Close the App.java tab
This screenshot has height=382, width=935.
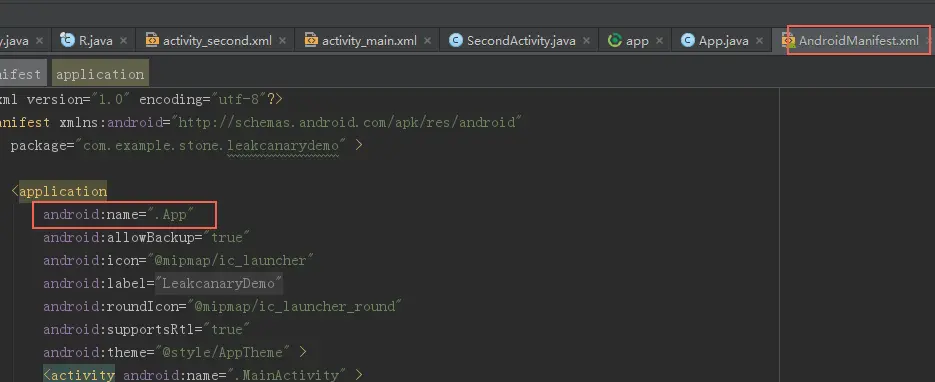coord(759,41)
